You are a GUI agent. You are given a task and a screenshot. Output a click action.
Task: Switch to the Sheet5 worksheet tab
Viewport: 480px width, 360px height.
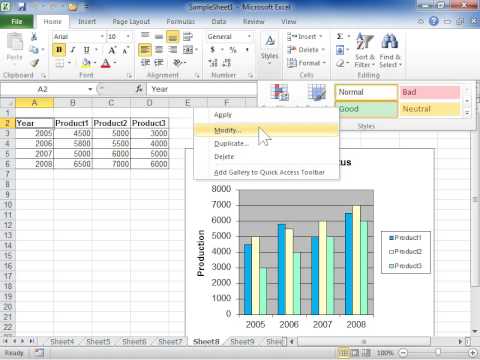pyautogui.click(x=98, y=341)
